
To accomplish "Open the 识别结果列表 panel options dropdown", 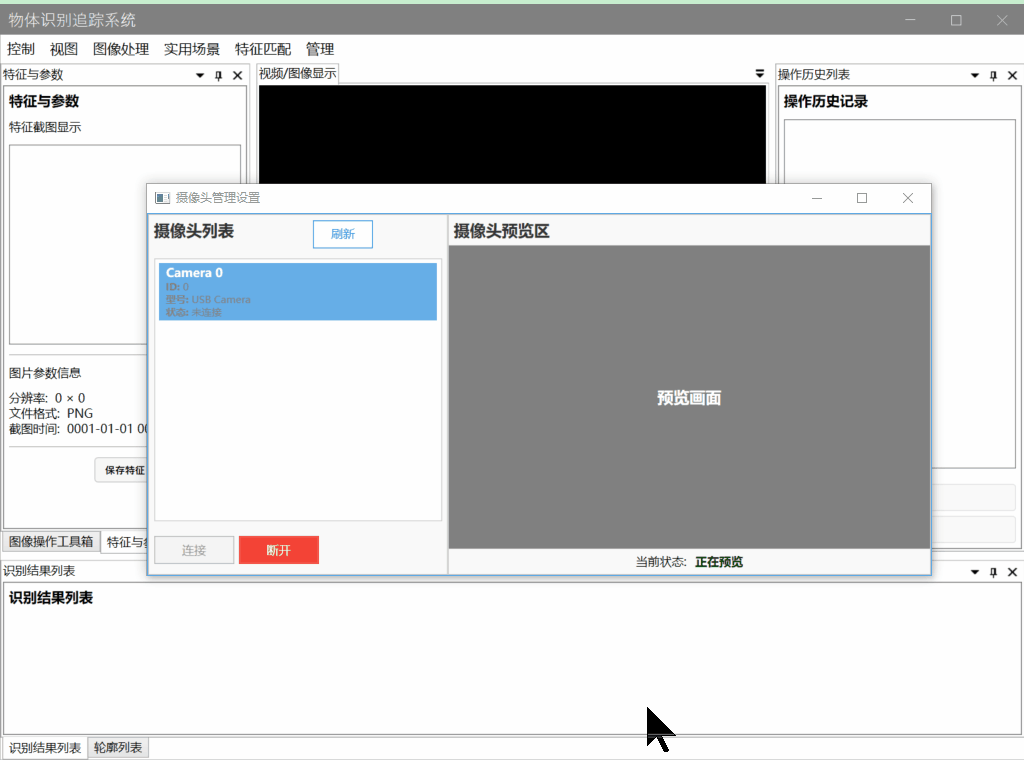I will [x=974, y=572].
